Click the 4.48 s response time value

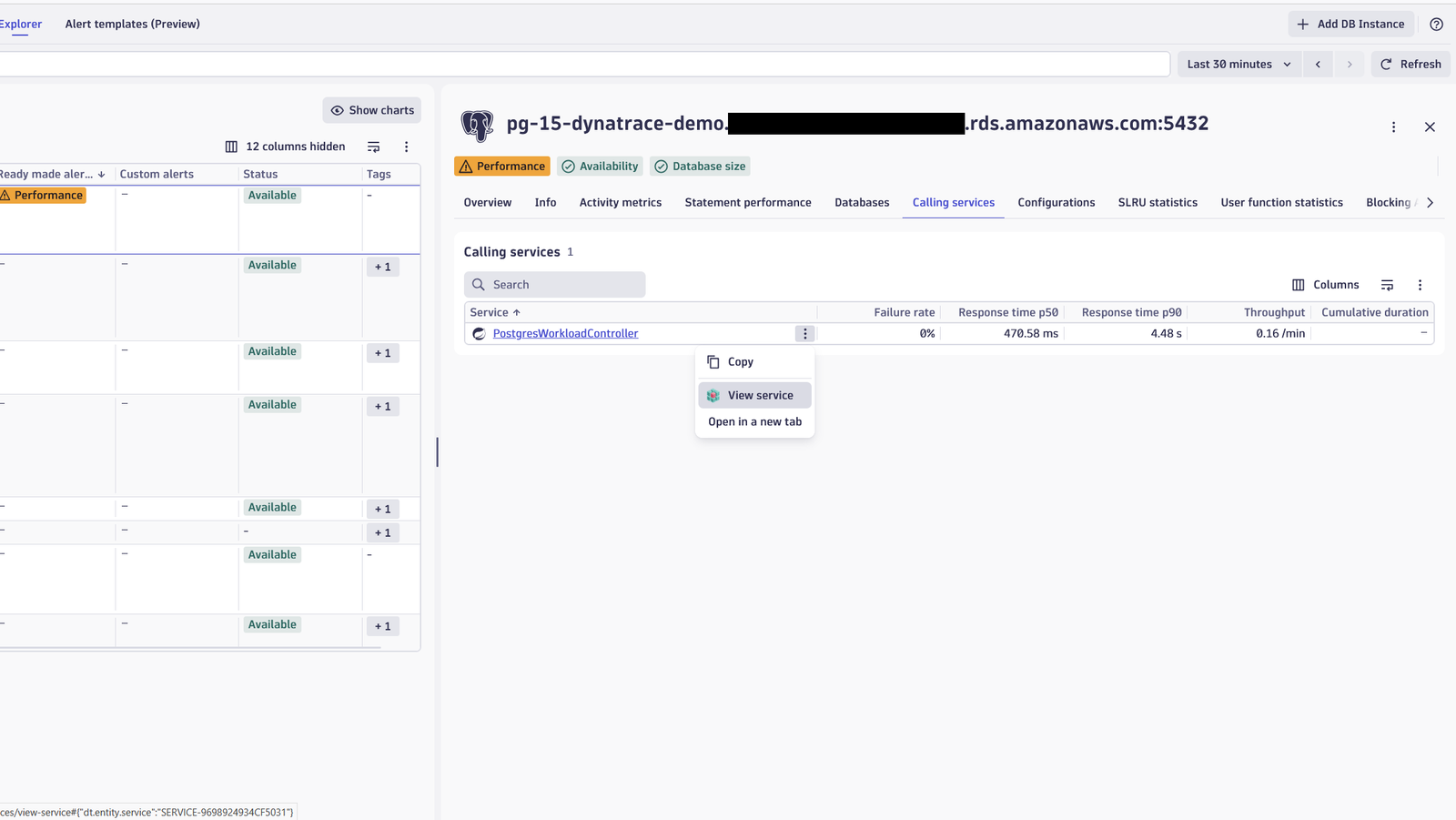click(x=1166, y=334)
